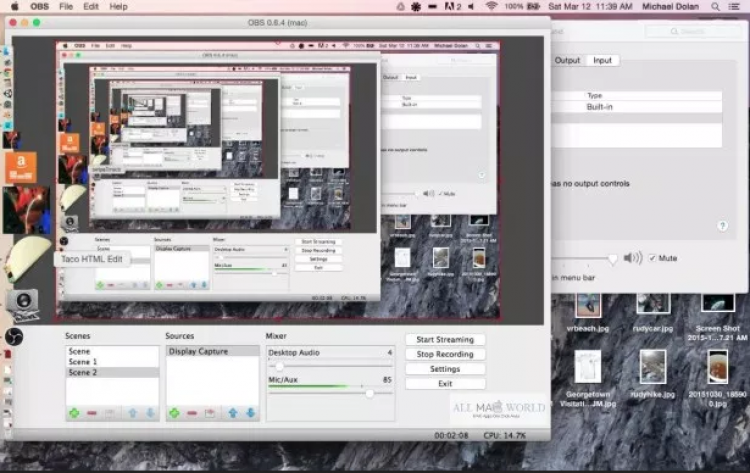
Task: Adjust the Mic/Aux volume slider
Action: (x=369, y=393)
